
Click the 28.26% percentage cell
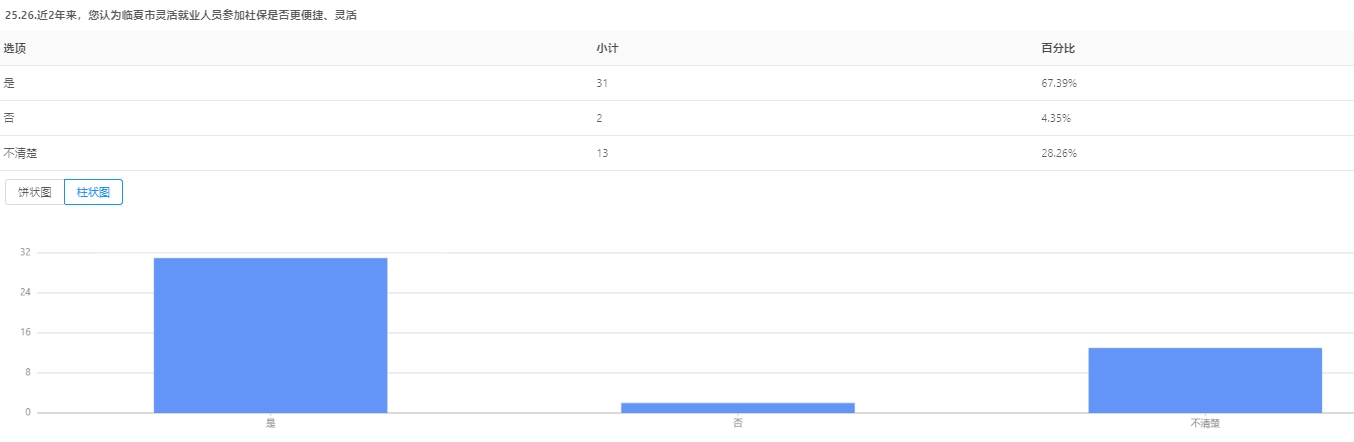[1058, 153]
